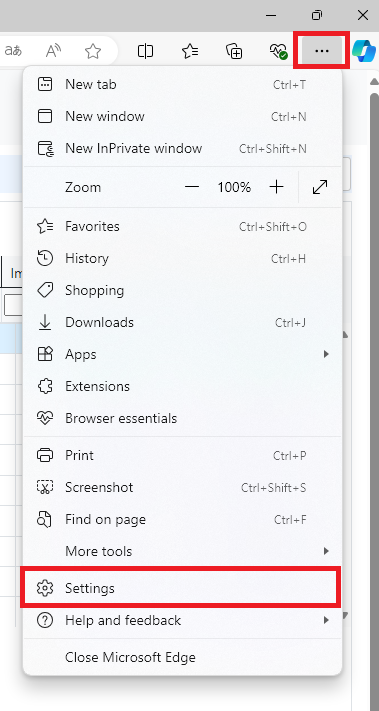
Task: Open Browser essentials heart icon in toolbar
Action: [278, 51]
